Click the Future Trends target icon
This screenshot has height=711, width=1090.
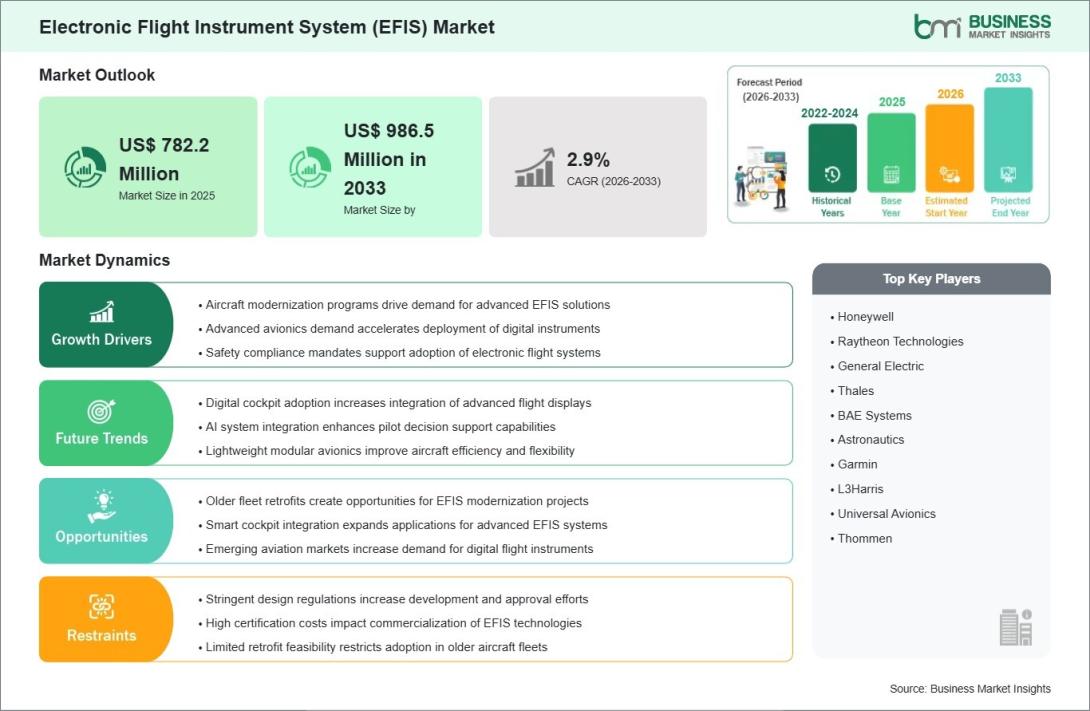tap(101, 411)
